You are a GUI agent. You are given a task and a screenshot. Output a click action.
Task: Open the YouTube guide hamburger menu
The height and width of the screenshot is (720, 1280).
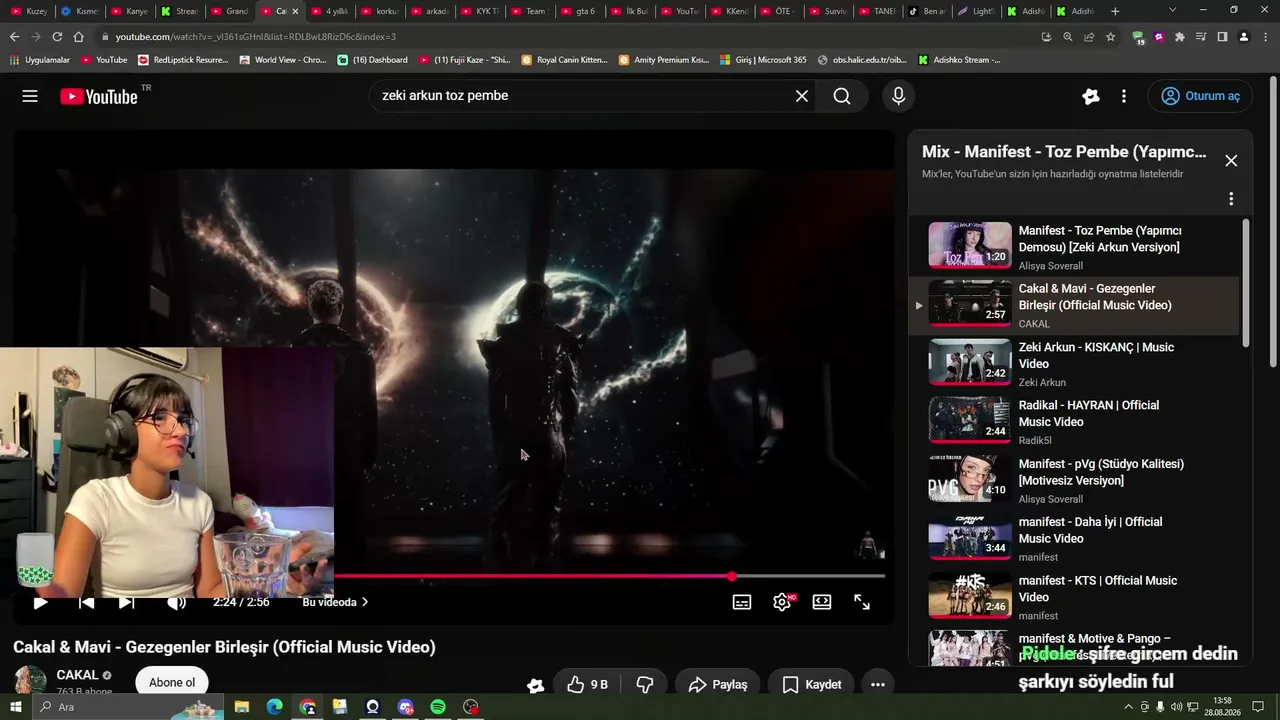30,96
